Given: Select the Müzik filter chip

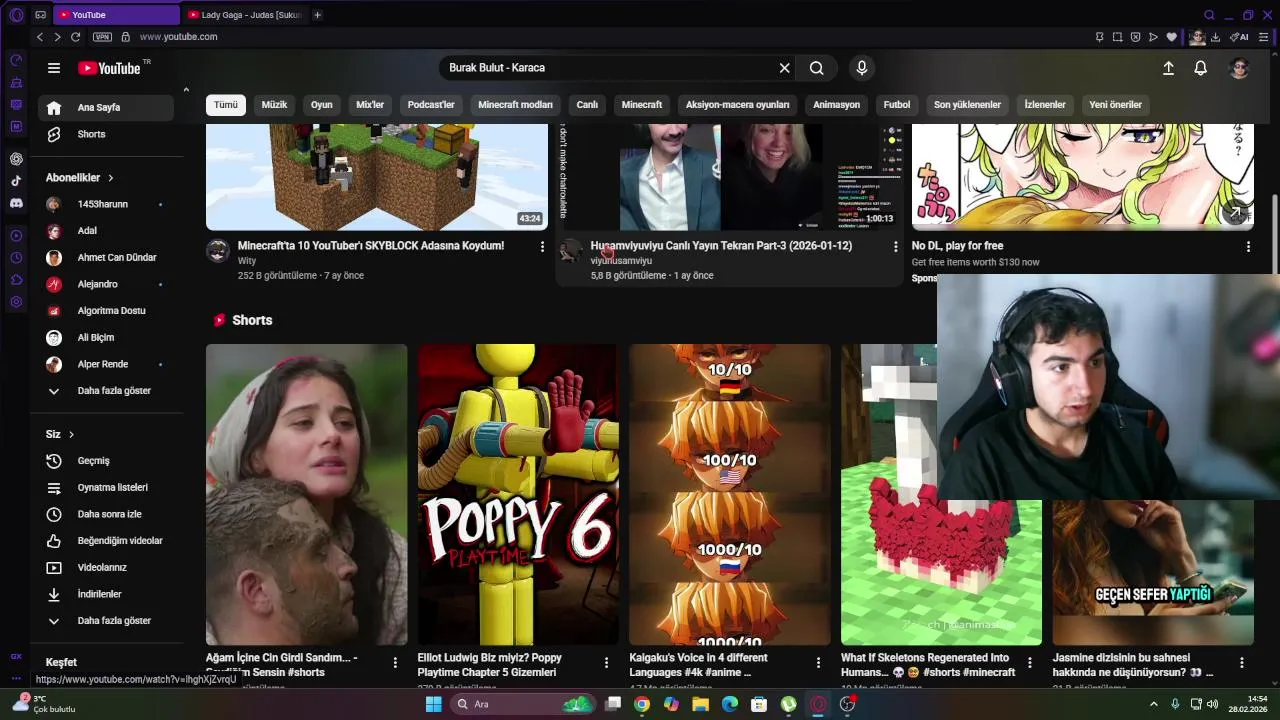Looking at the screenshot, I should tap(274, 105).
